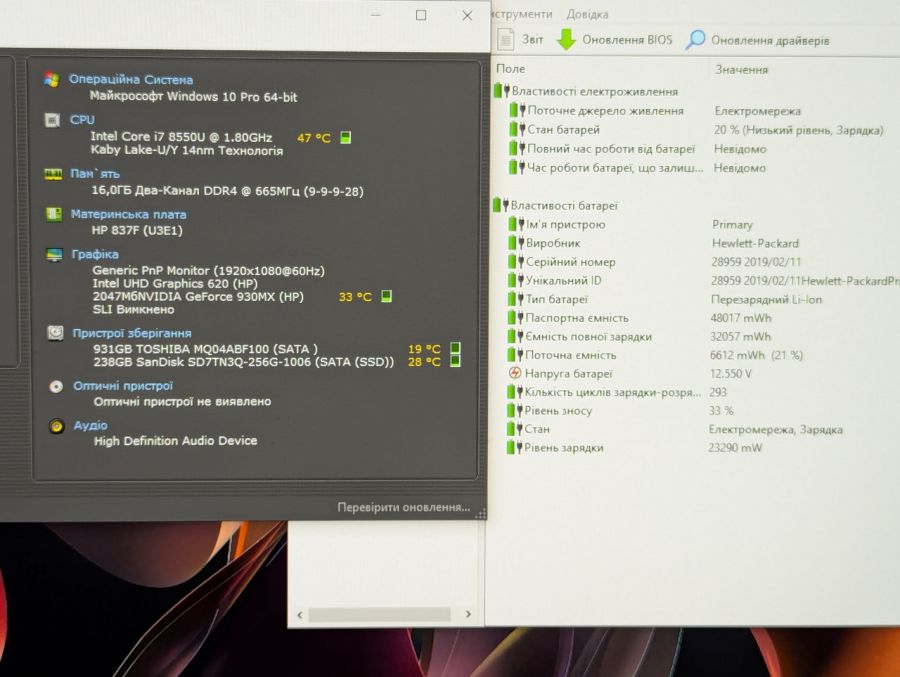Select the Серійний номер row
Image resolution: width=900 pixels, height=677 pixels.
[698, 262]
